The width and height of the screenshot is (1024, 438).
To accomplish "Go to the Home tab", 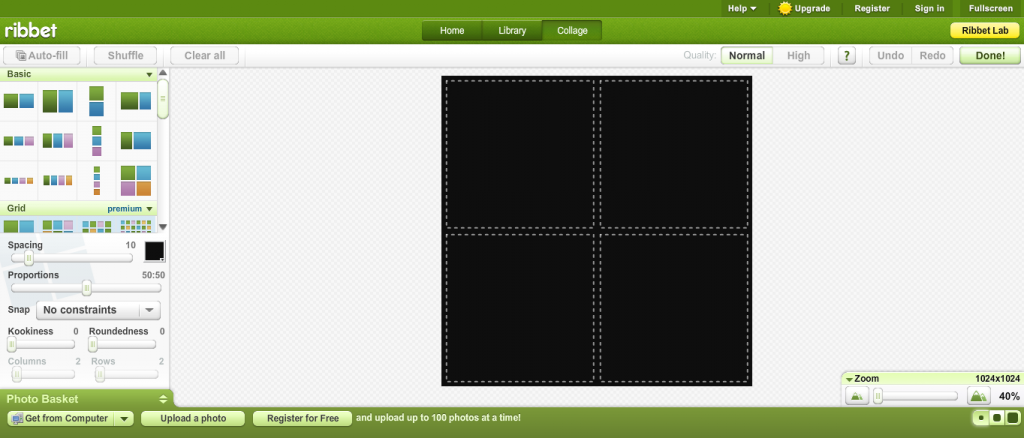I will click(x=452, y=31).
